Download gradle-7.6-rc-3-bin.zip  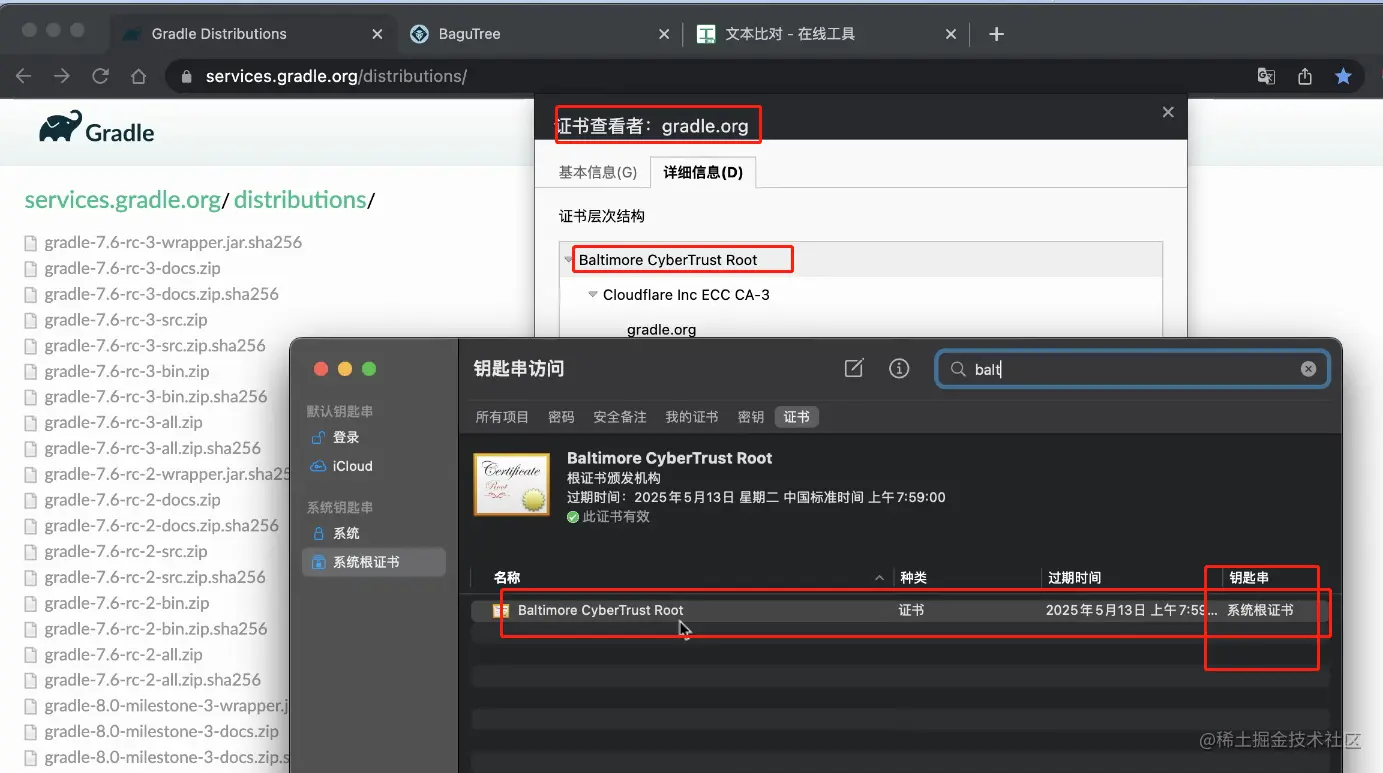[x=127, y=371]
